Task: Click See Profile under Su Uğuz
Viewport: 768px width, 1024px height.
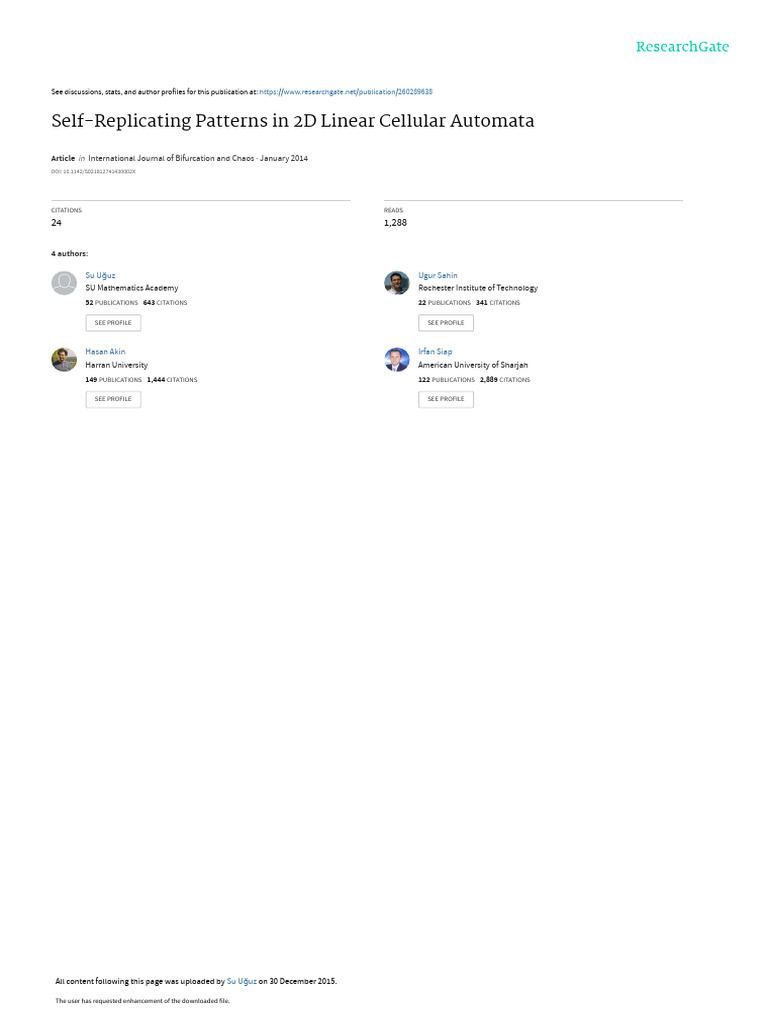Action: 113,323
